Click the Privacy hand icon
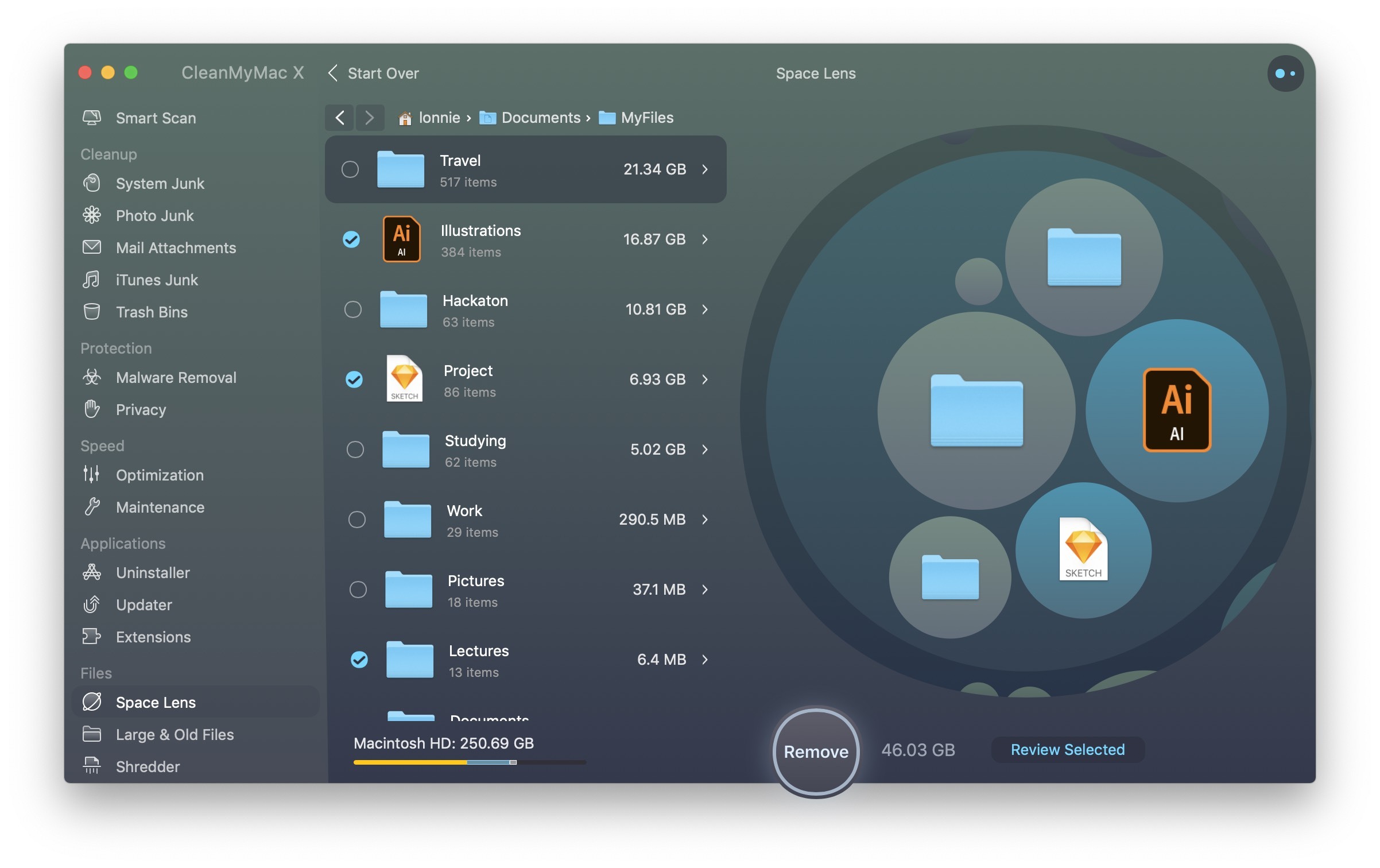1380x868 pixels. pos(92,409)
